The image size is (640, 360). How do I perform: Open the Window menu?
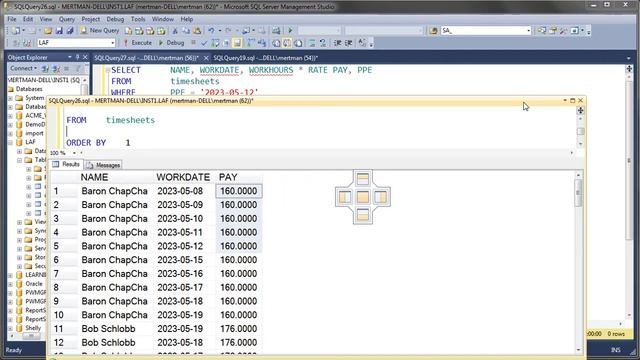click(x=162, y=19)
